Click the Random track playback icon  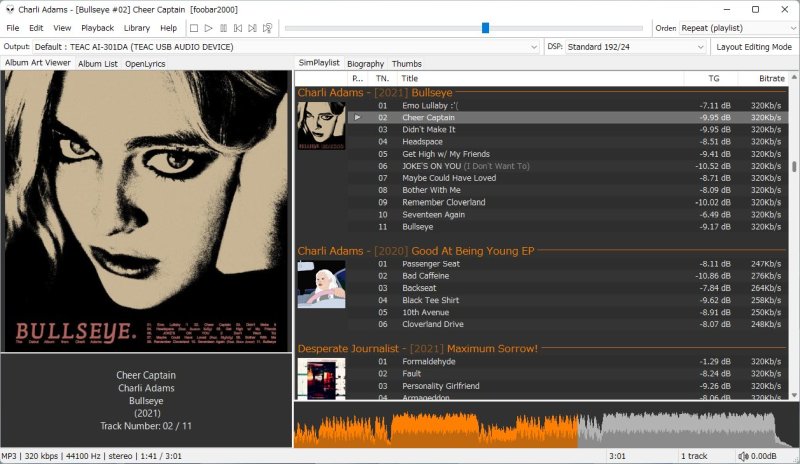pyautogui.click(x=267, y=28)
